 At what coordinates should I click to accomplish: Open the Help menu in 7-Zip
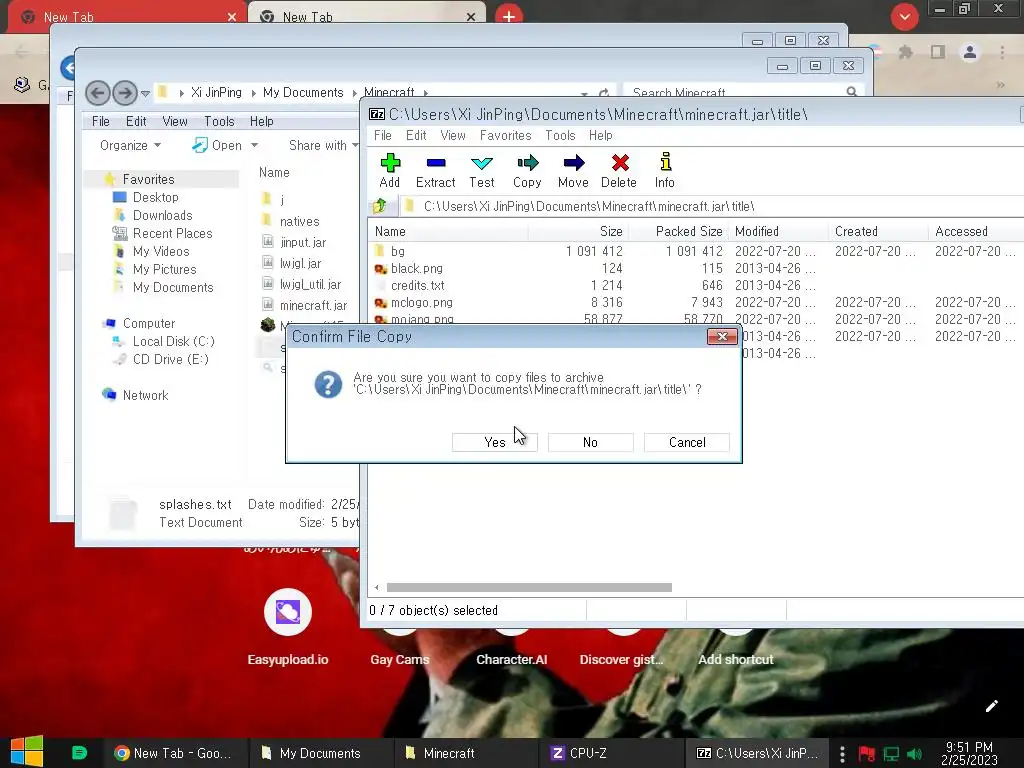(x=600, y=135)
